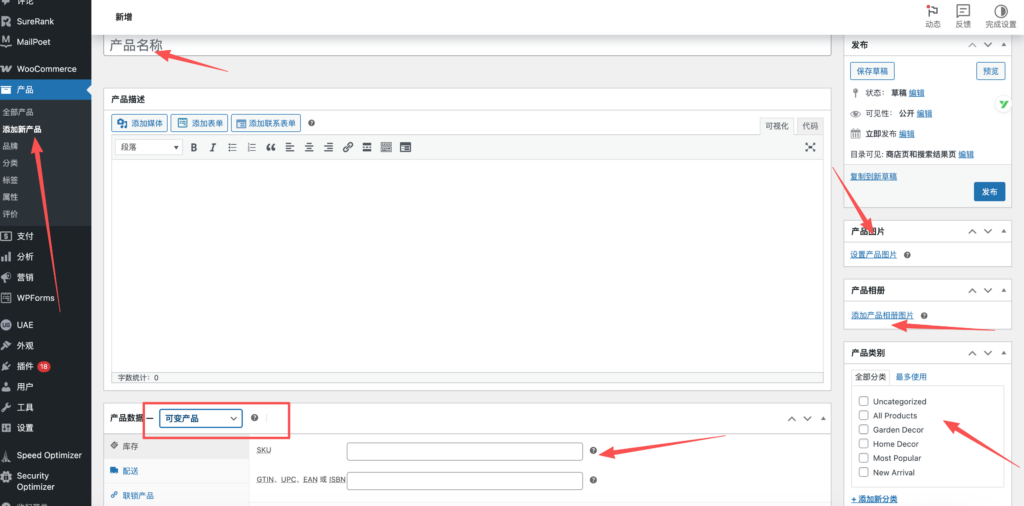Apply italic formatting in the editor

click(212, 147)
